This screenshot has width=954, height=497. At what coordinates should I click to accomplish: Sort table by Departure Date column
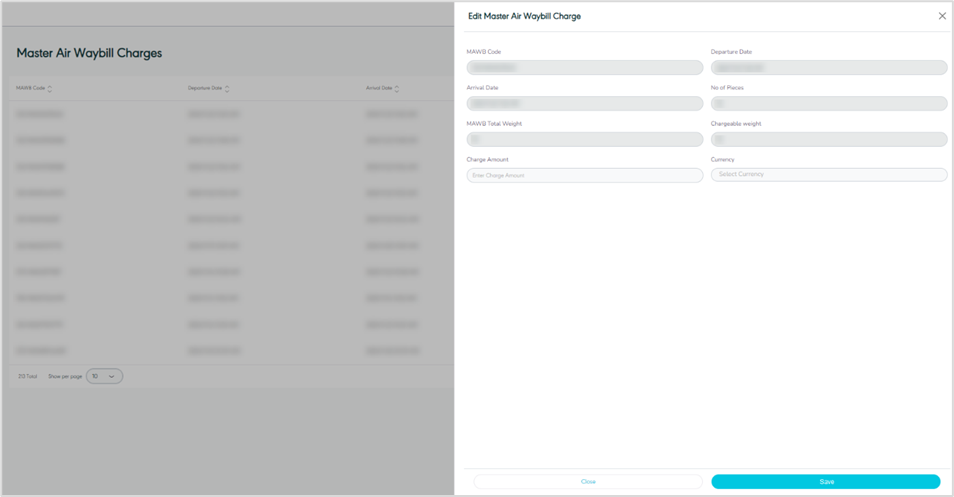(x=227, y=89)
